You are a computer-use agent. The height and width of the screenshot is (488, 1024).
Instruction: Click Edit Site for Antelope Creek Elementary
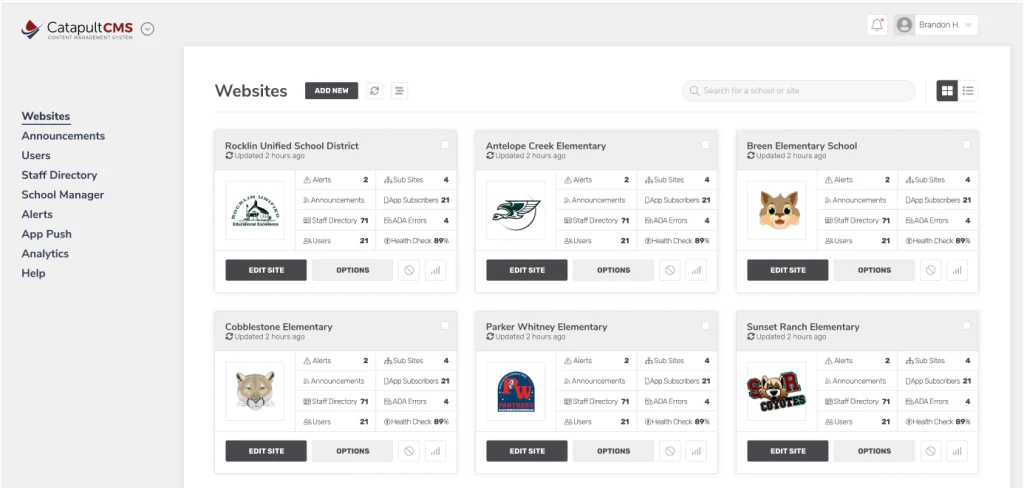click(x=527, y=270)
